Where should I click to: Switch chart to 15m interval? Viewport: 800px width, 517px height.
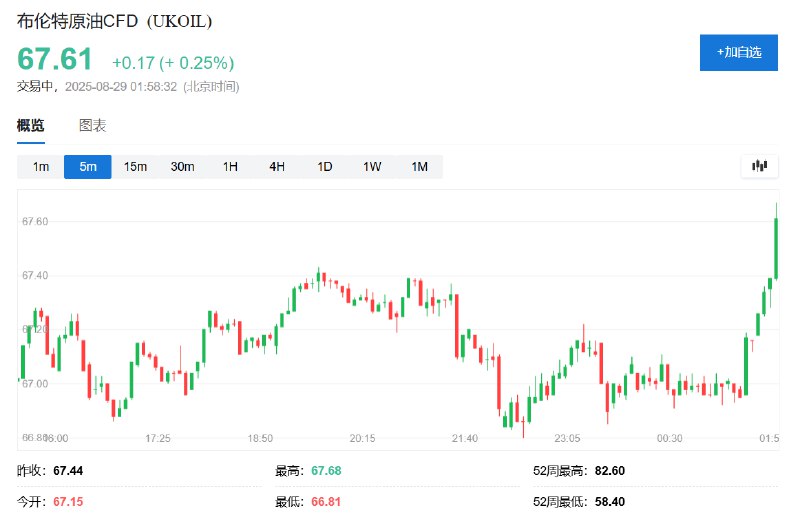(135, 167)
